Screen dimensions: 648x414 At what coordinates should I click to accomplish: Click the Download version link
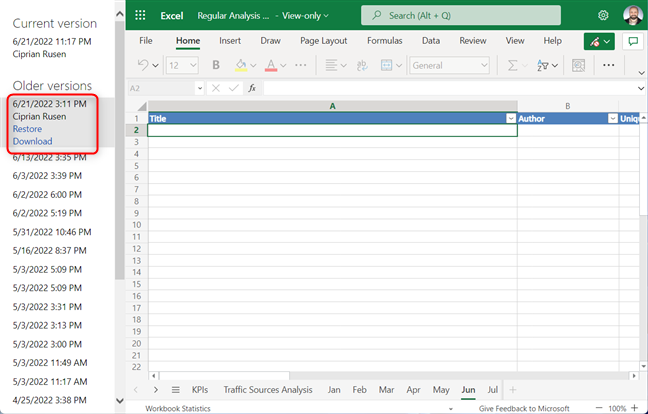[32, 141]
